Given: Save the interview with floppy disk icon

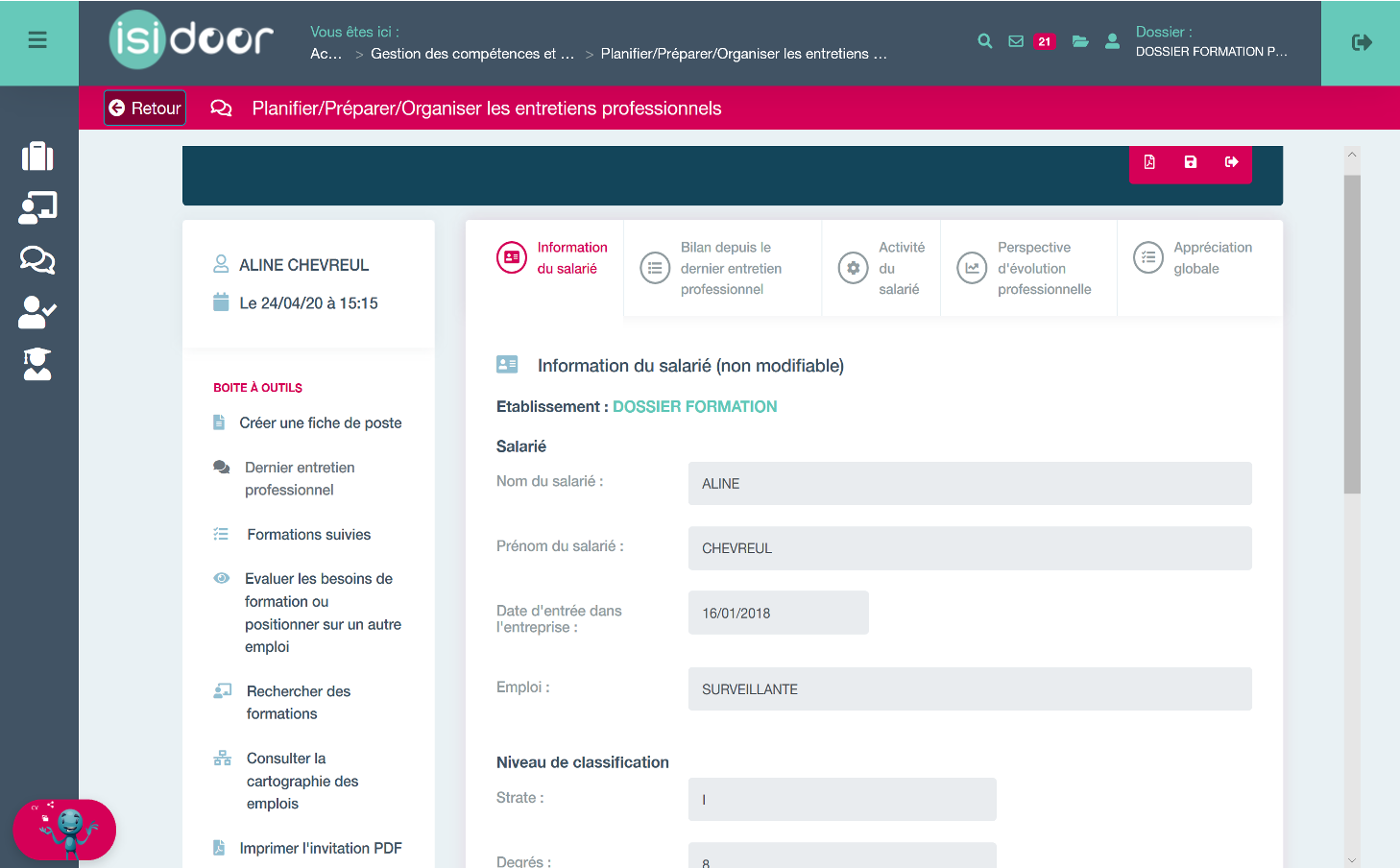Looking at the screenshot, I should pyautogui.click(x=1191, y=162).
